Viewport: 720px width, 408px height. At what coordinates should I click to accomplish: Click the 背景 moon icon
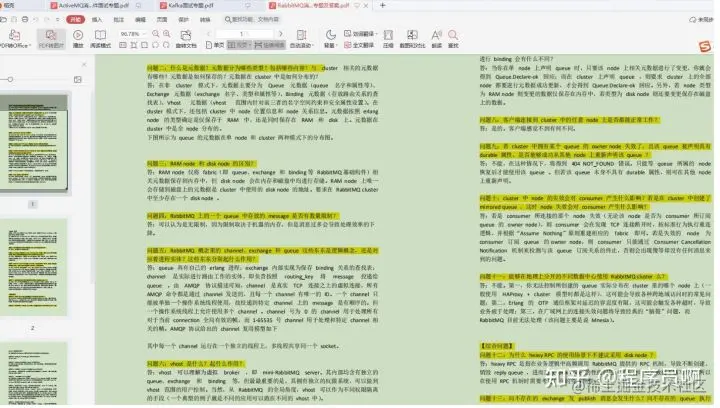330,35
